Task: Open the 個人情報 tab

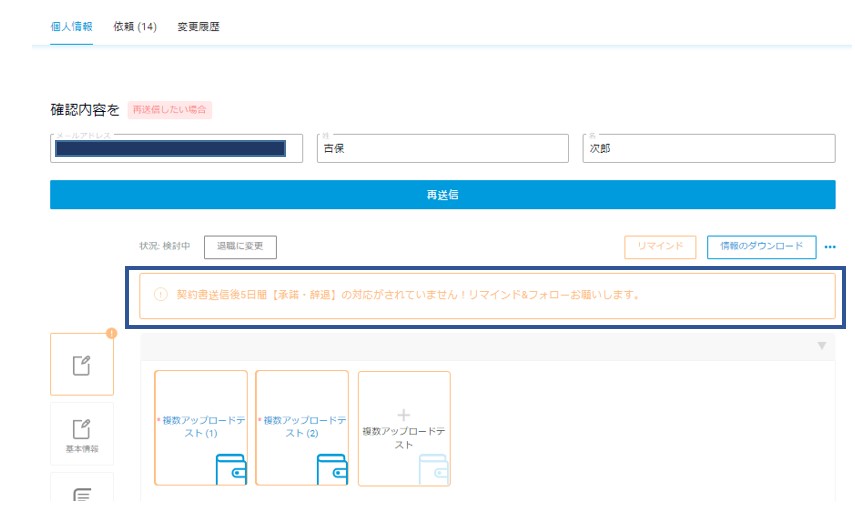Action: click(71, 27)
